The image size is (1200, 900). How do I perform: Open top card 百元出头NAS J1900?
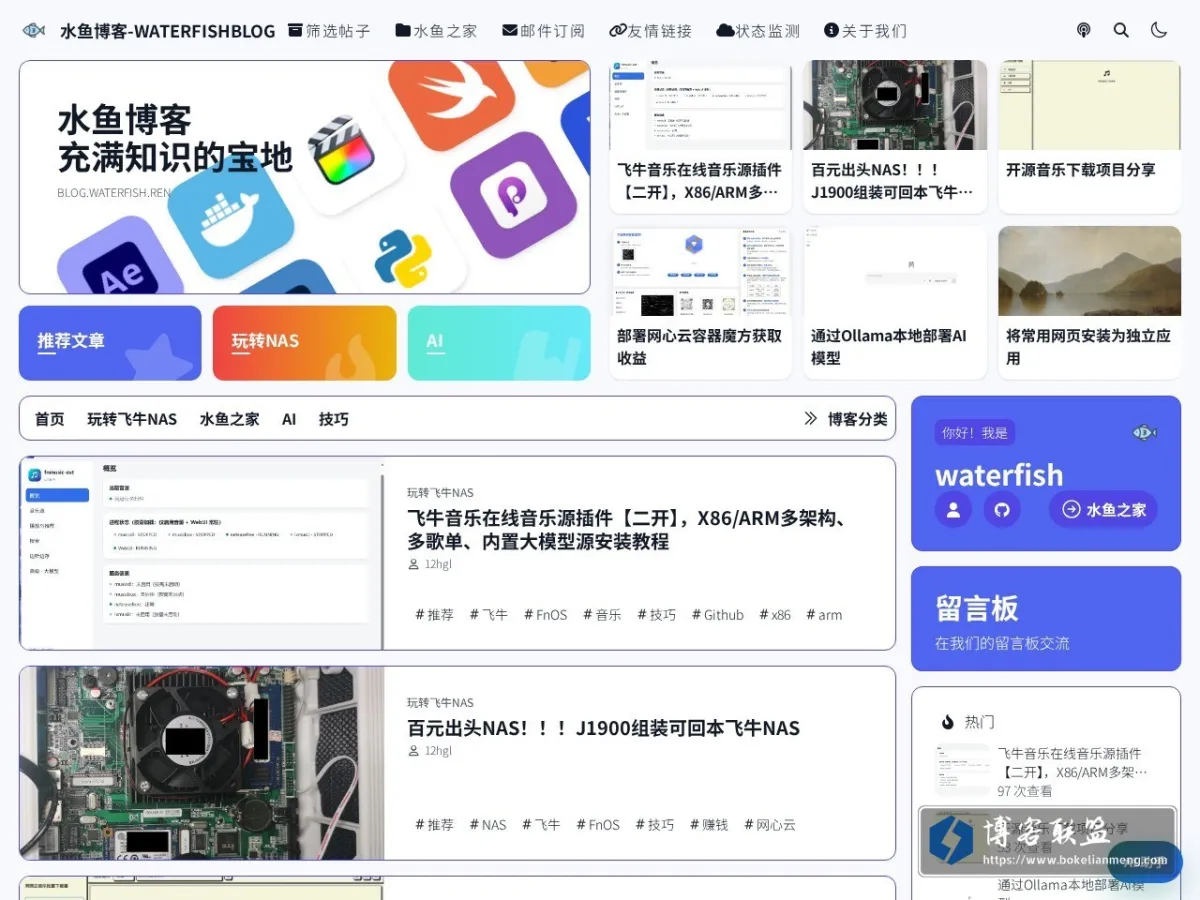pos(895,136)
